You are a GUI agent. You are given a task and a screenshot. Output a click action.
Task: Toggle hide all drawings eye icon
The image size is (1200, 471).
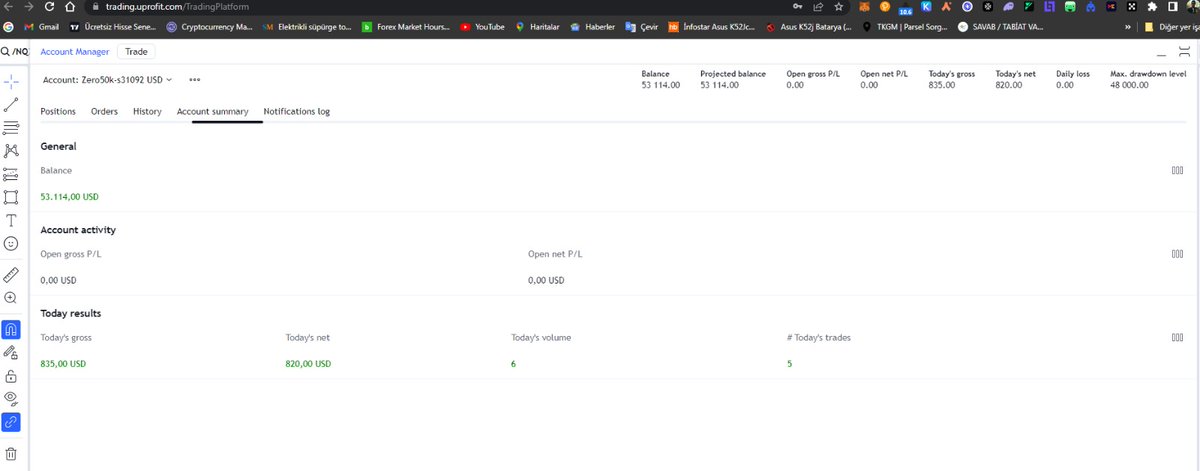pos(11,399)
